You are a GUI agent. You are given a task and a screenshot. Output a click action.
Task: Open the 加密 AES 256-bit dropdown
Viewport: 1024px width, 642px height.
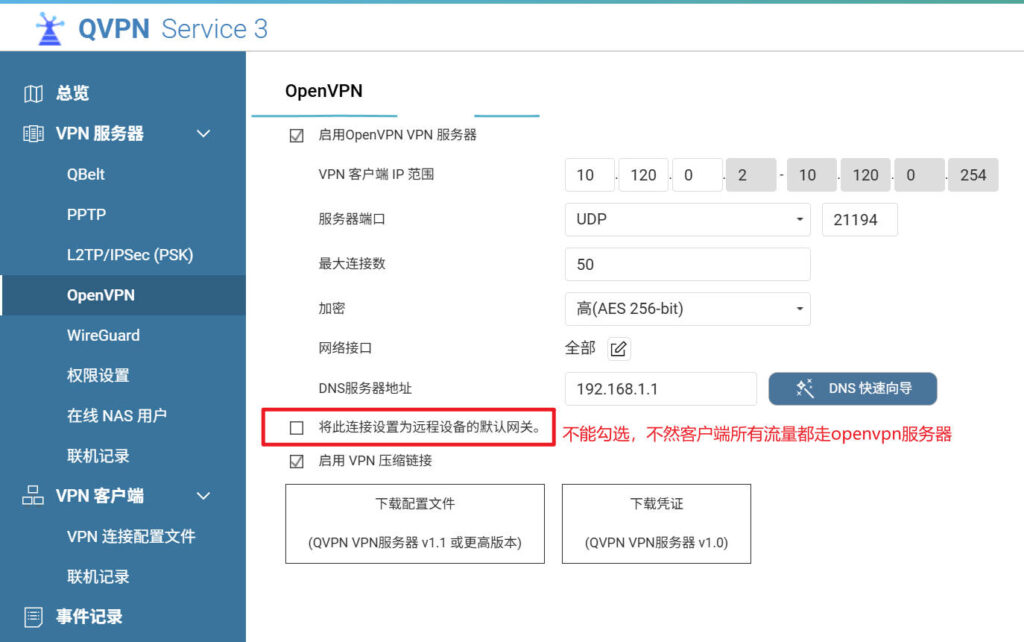tap(687, 309)
